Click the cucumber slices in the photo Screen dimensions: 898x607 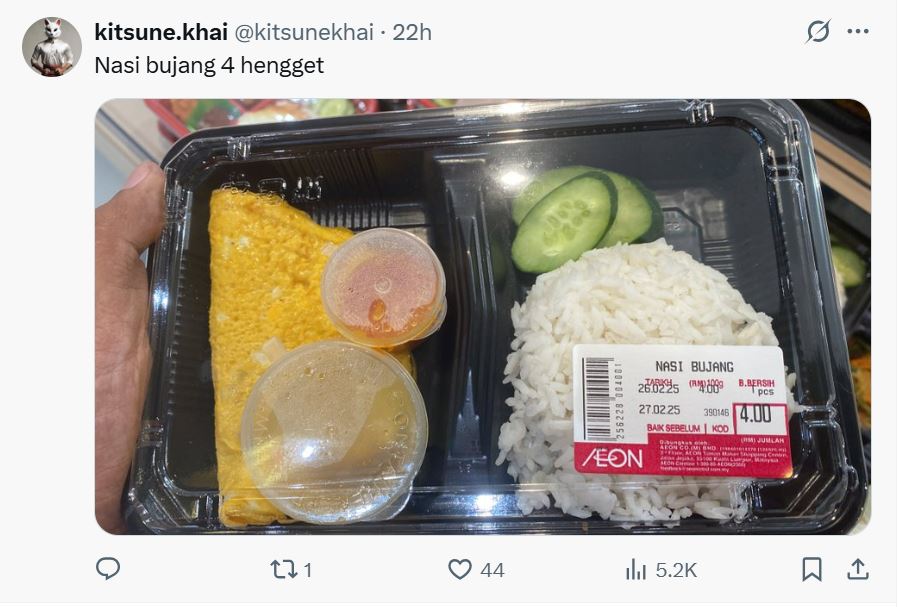(x=584, y=219)
